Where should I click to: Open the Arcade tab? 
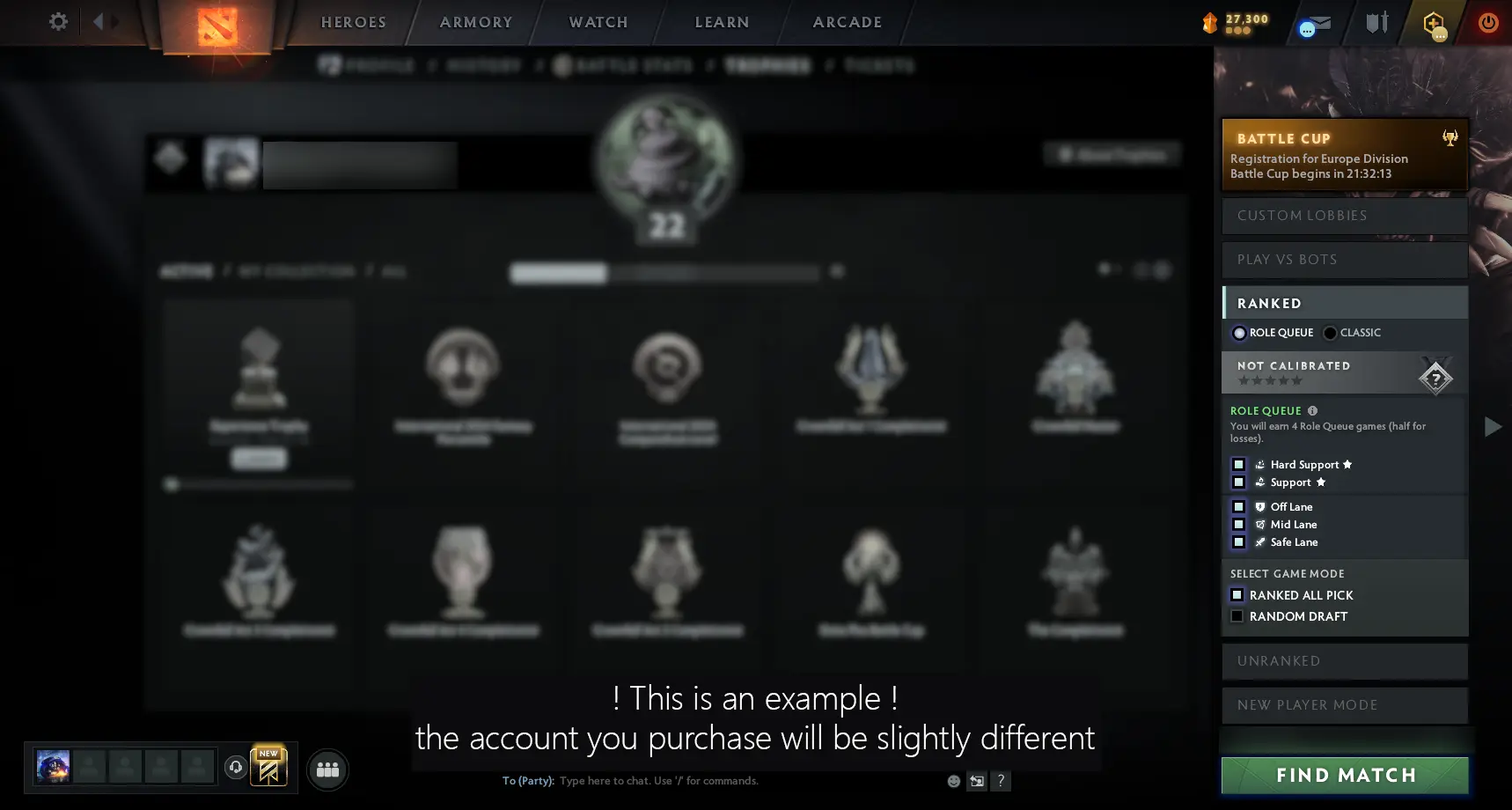(848, 22)
